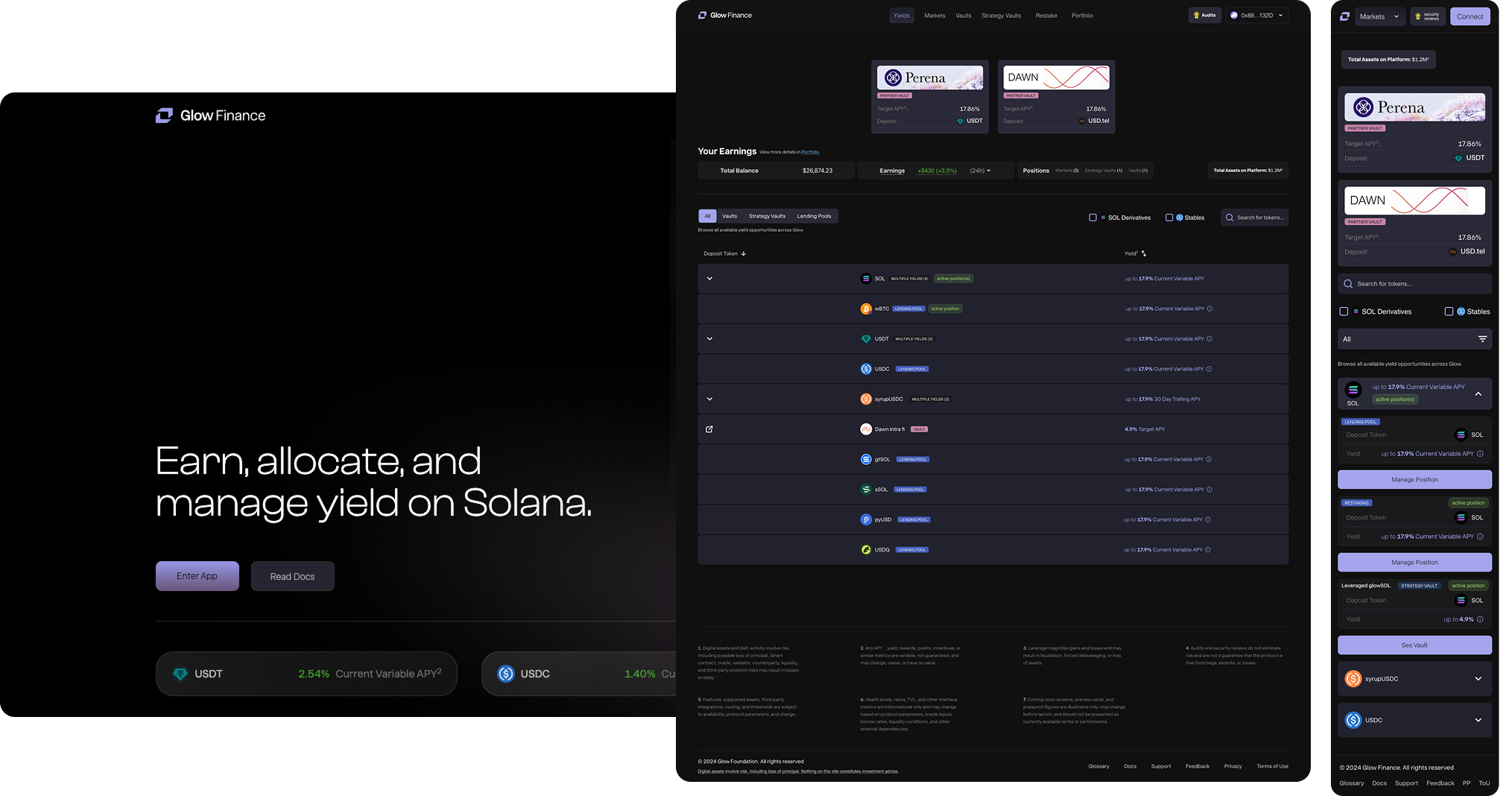Open the wallet 0x88...132D dropdown
Screen dimensions: 1512x796
(1257, 15)
